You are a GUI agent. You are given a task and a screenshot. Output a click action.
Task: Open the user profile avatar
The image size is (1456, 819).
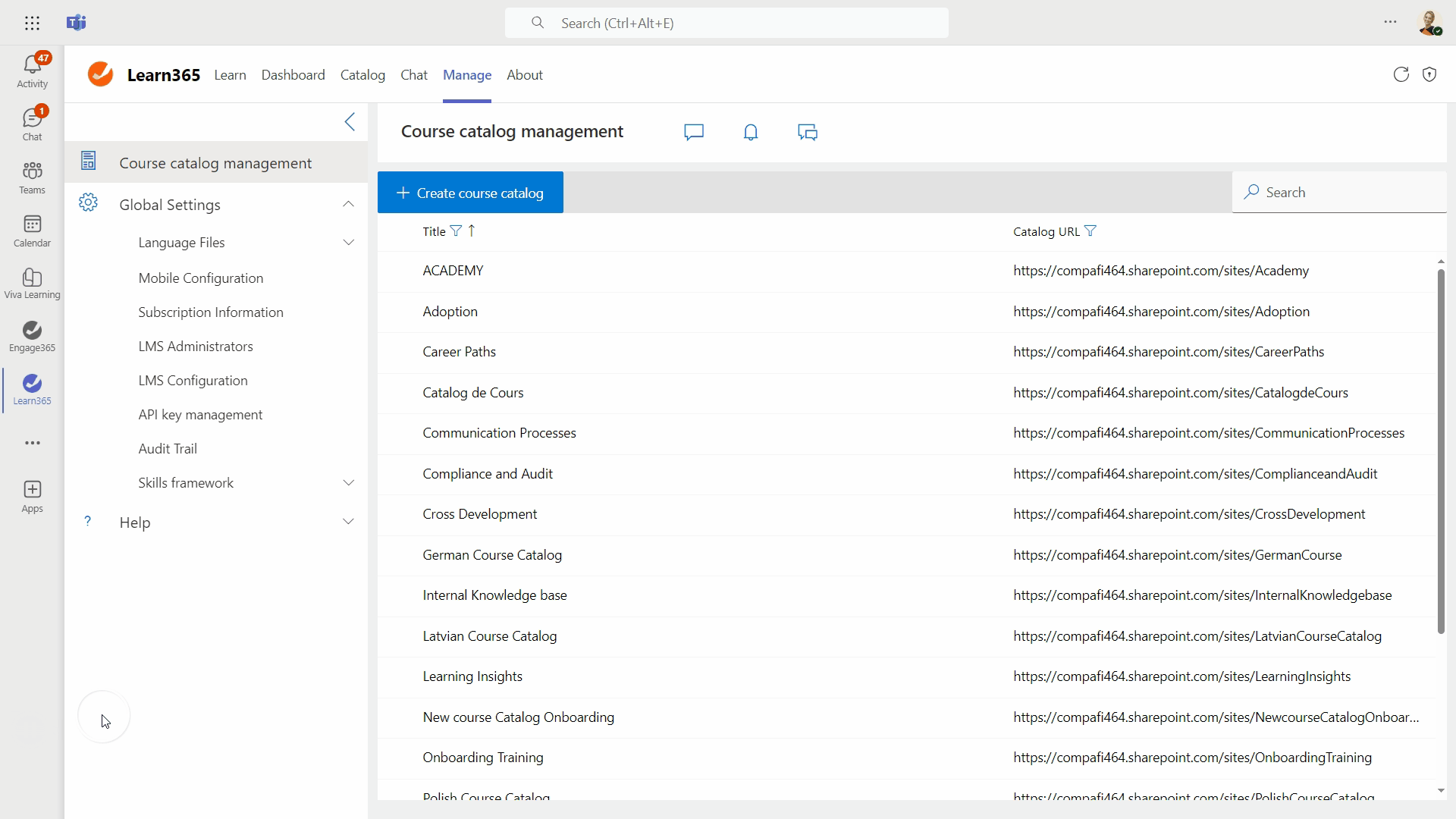point(1429,23)
